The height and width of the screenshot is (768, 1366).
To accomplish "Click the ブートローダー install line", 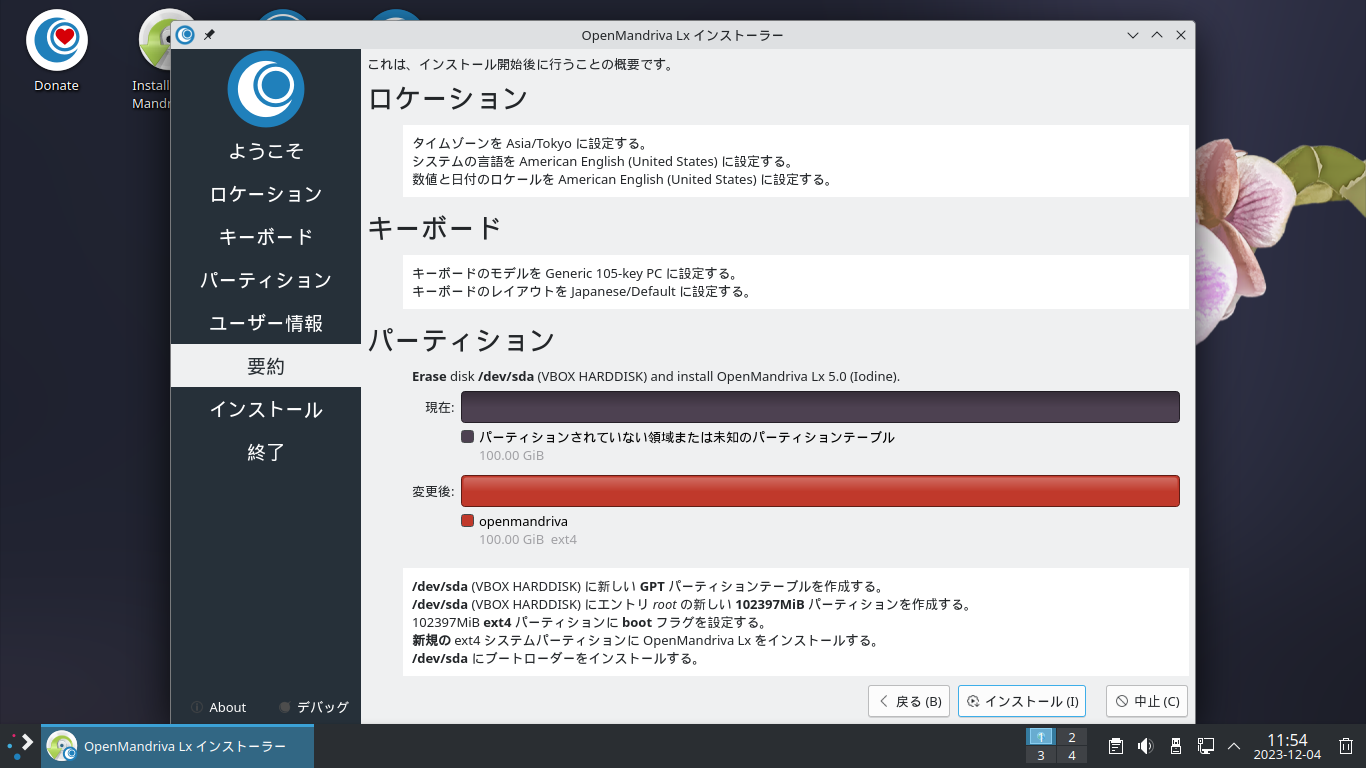I will 555,659.
